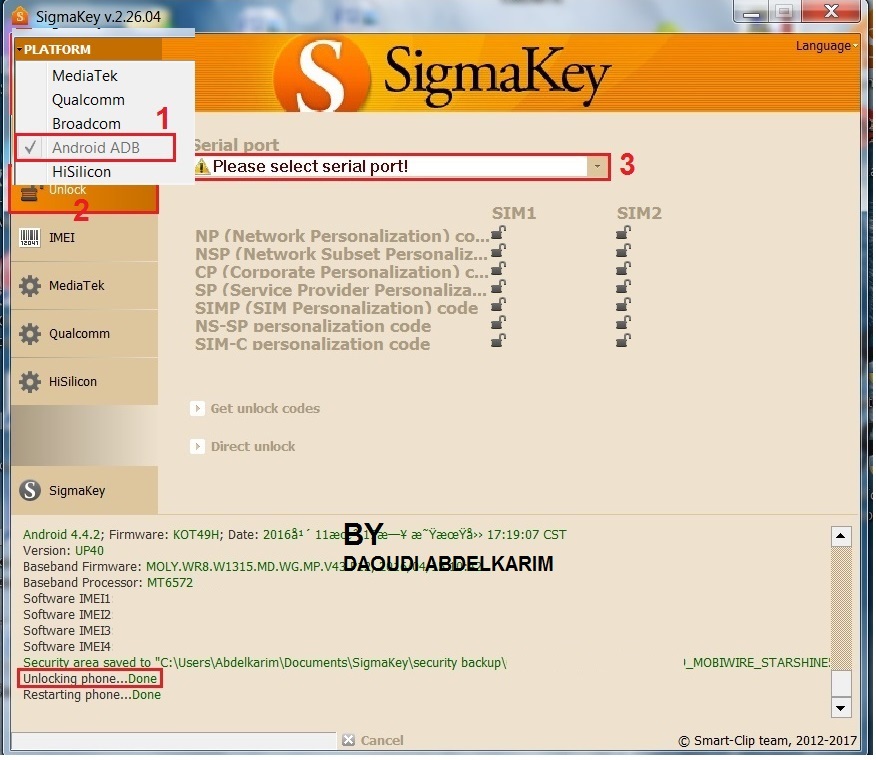
Task: Click the Direct unlock arrow icon
Action: (197, 446)
